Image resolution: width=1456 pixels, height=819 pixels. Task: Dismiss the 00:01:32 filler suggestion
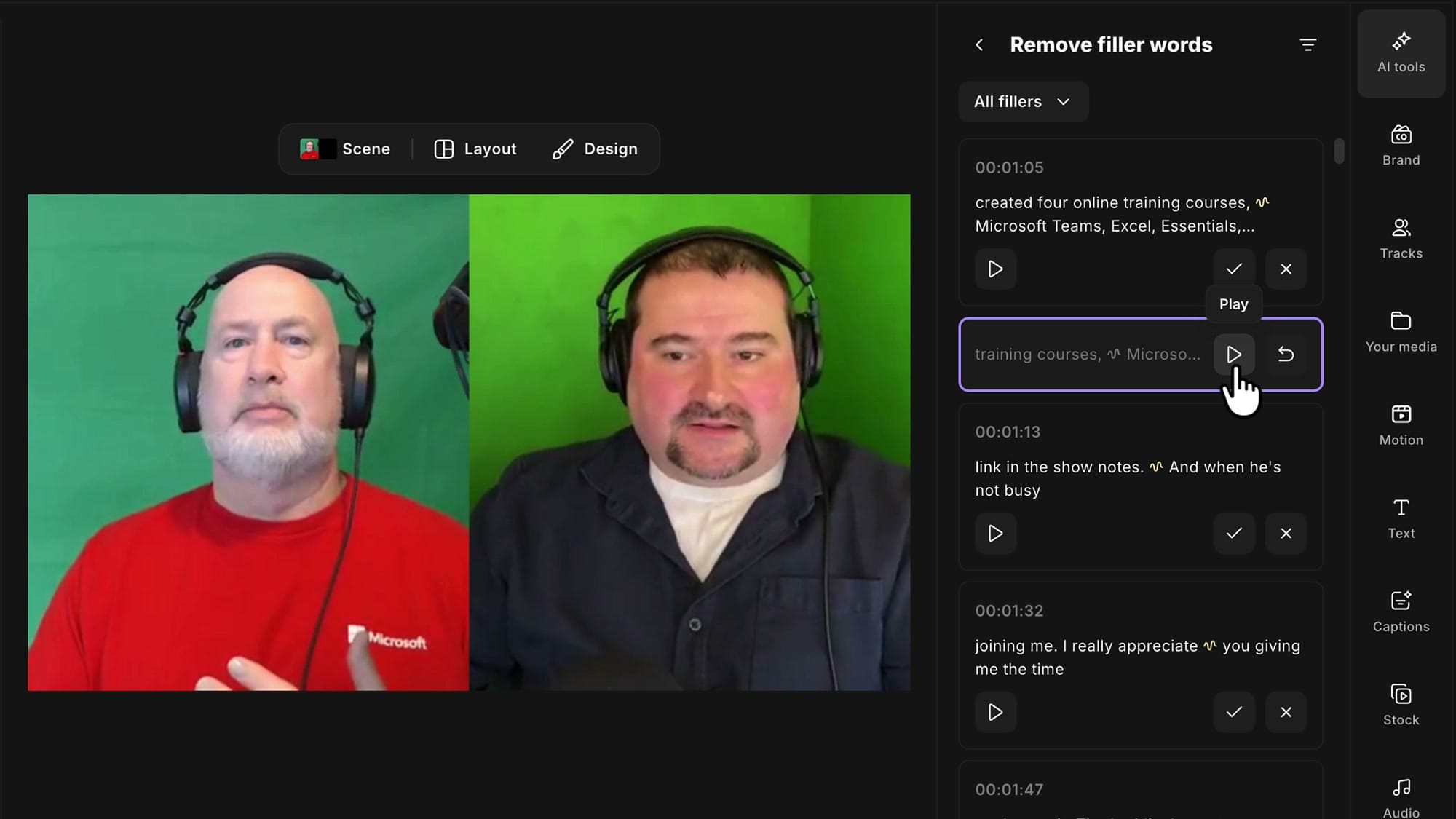(x=1286, y=712)
